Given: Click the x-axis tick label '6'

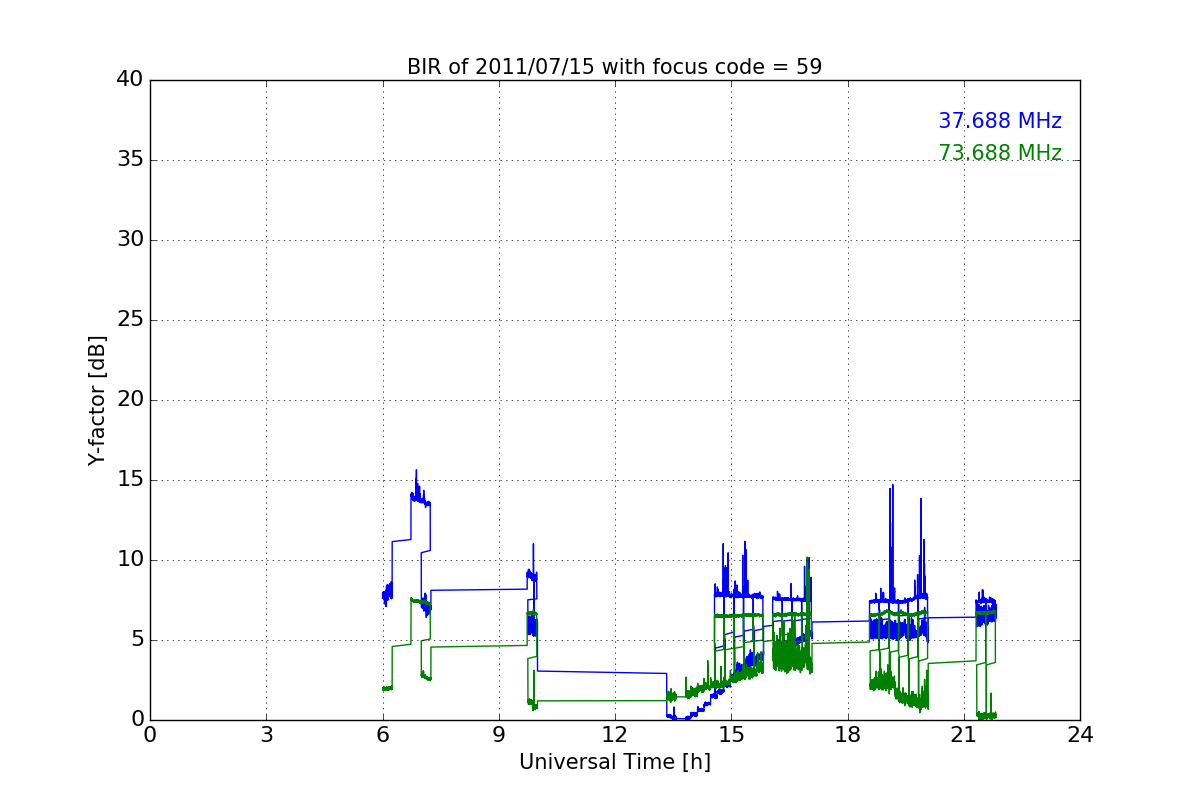Looking at the screenshot, I should [x=382, y=735].
